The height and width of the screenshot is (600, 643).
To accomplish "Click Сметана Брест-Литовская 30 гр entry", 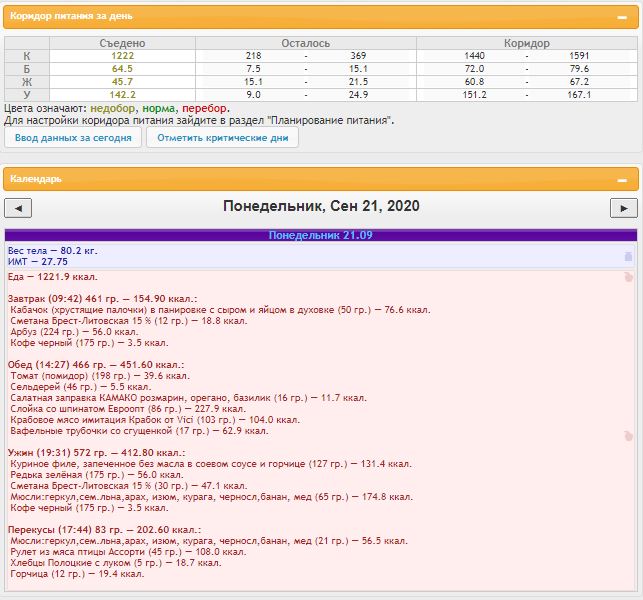I will point(129,486).
